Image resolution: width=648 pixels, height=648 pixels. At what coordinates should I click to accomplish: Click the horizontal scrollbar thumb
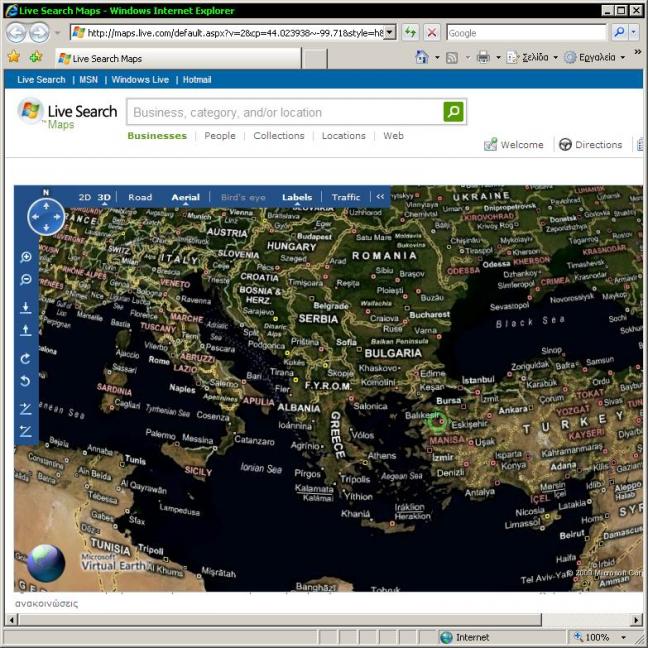click(280, 619)
